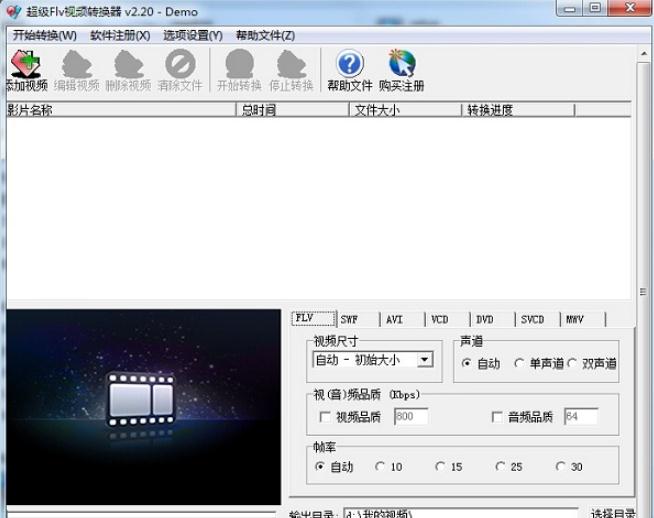
Task: Click the video preview thumbnail
Action: coord(143,407)
